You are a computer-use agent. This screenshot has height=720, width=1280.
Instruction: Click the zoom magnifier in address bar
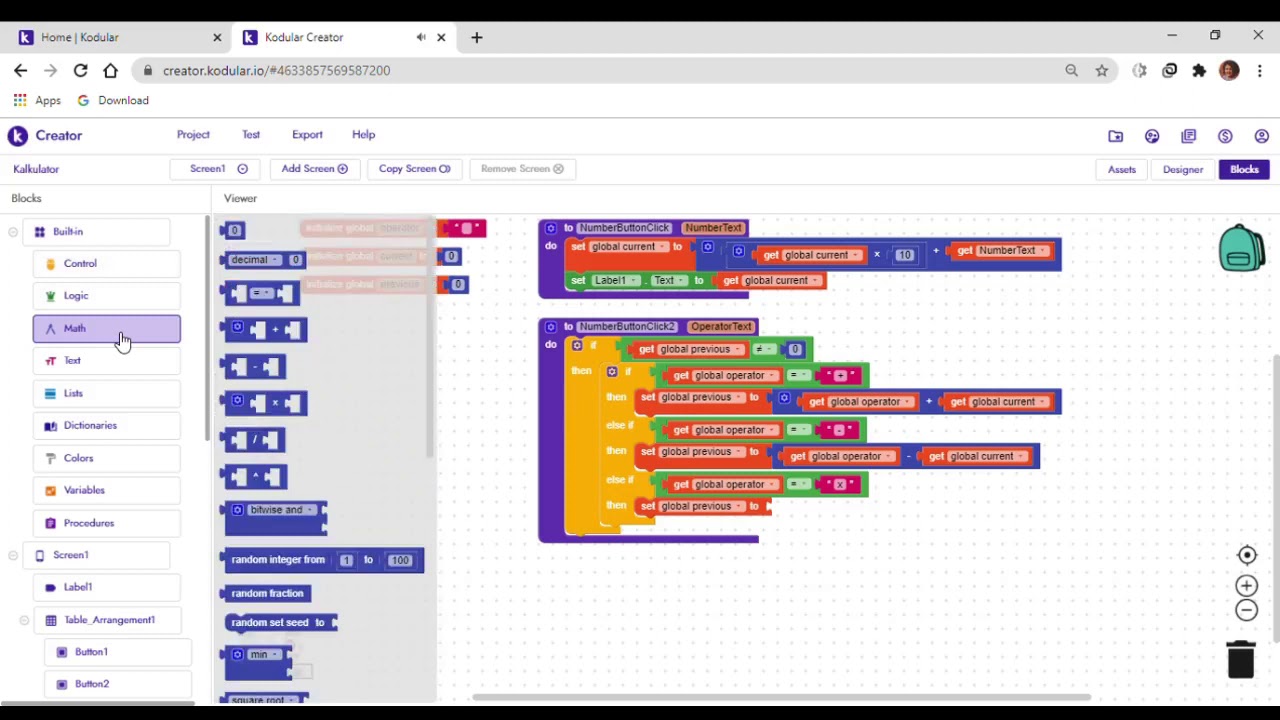1071,70
